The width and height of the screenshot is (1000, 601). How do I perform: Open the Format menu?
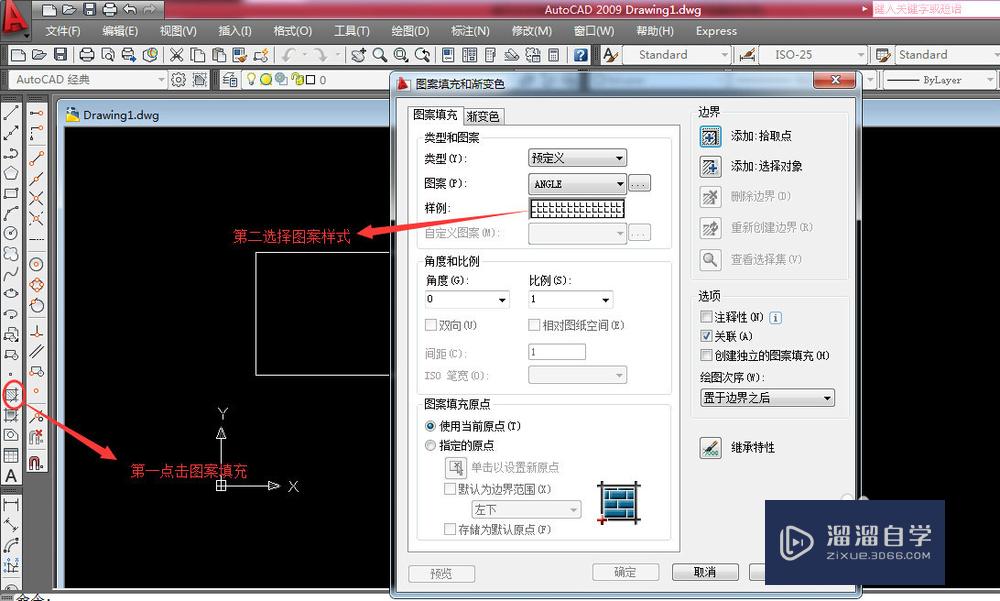point(292,31)
